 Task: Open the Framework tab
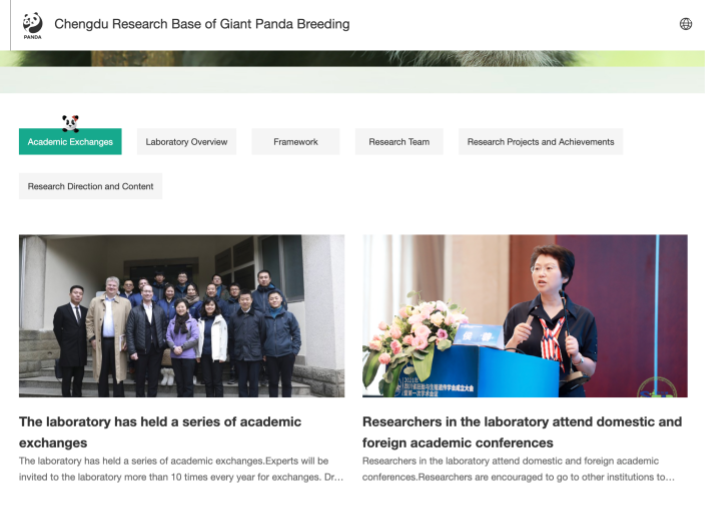point(295,142)
